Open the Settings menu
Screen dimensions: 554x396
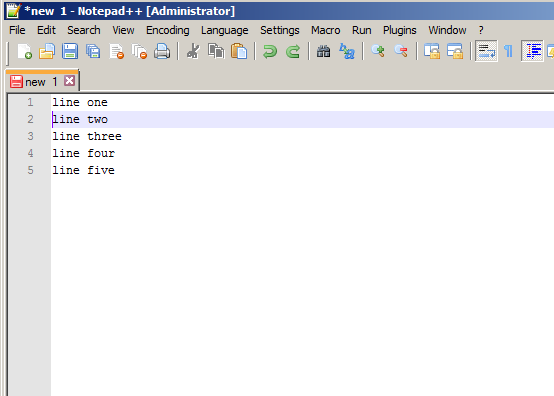click(x=279, y=30)
